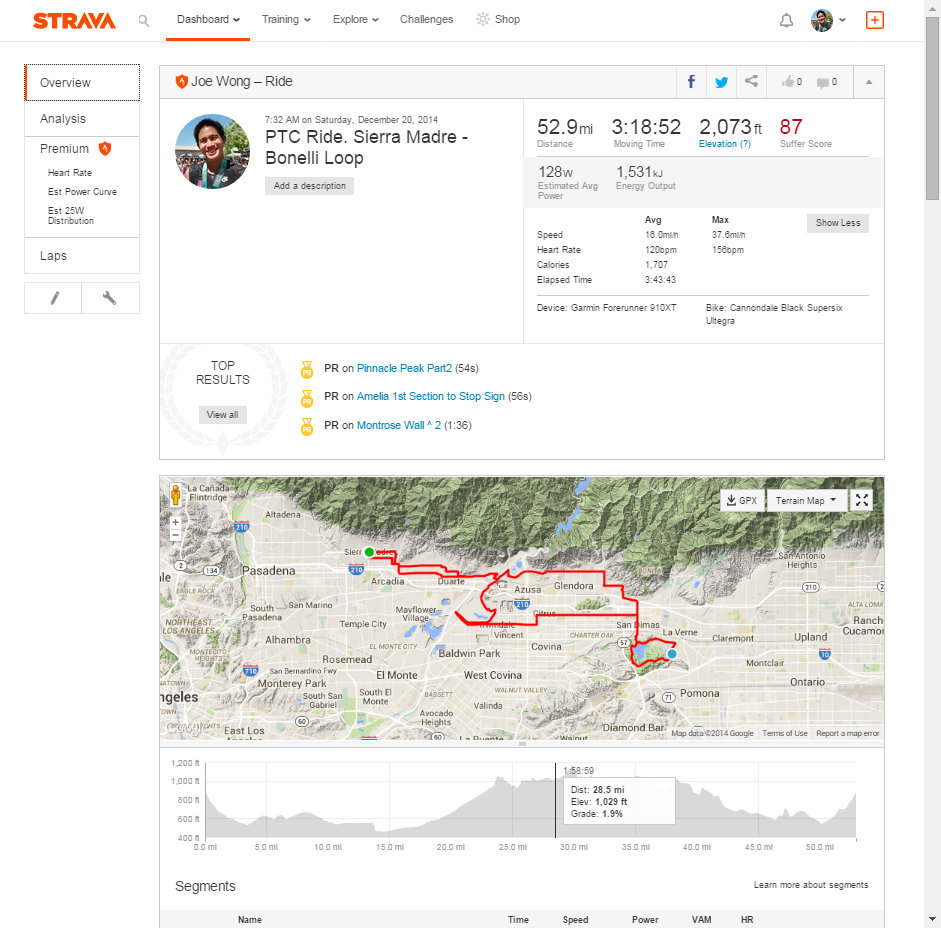Open the Pinnacle Peak Part2 segment link

pos(404,368)
